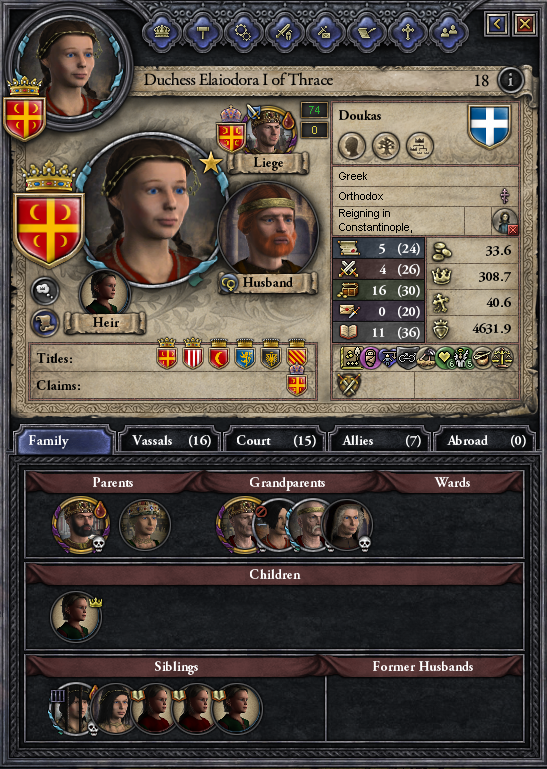The height and width of the screenshot is (769, 547).
Task: Open the Religion cross icon
Action: pyautogui.click(x=407, y=31)
